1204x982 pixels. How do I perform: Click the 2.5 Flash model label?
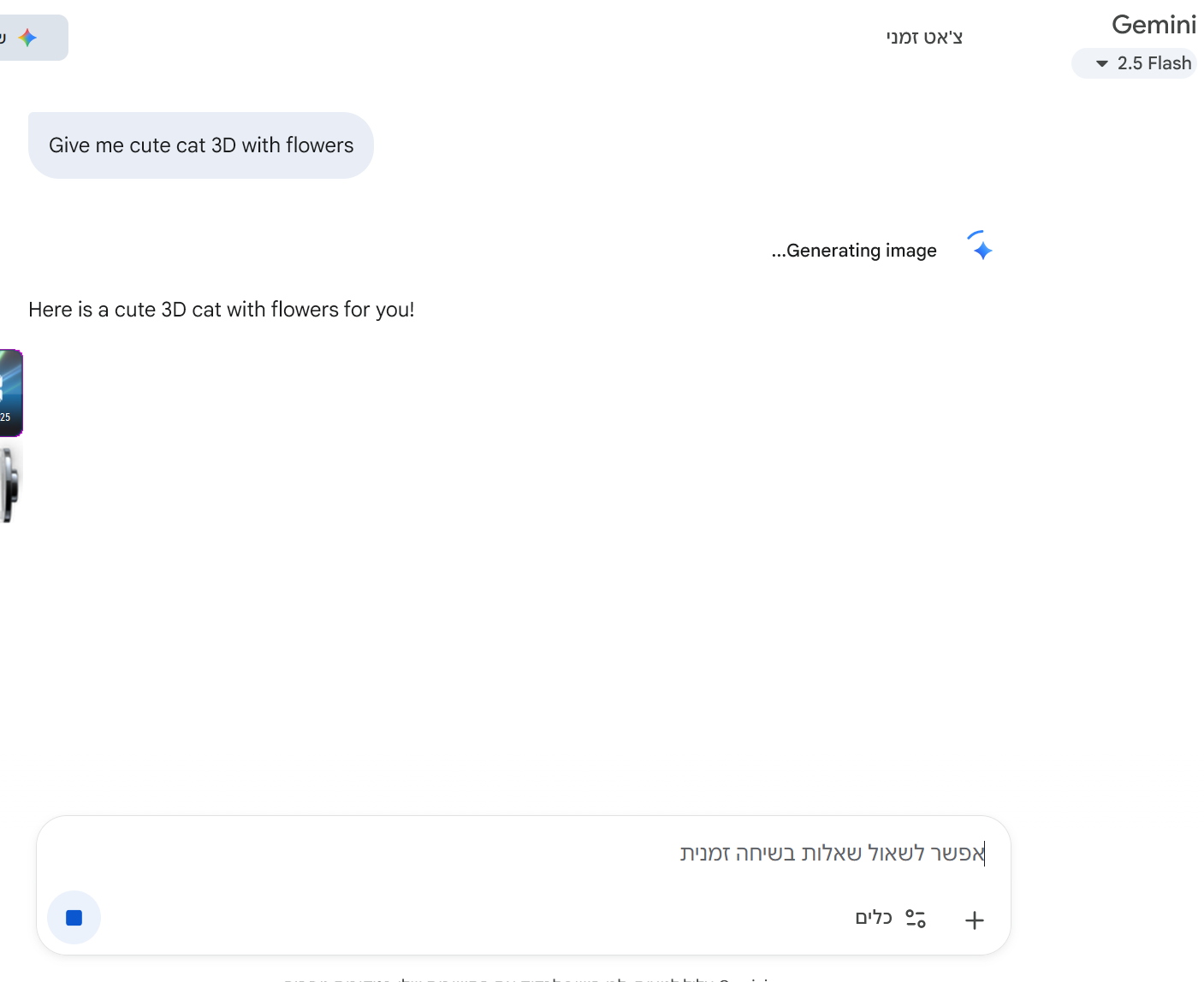click(x=1154, y=63)
